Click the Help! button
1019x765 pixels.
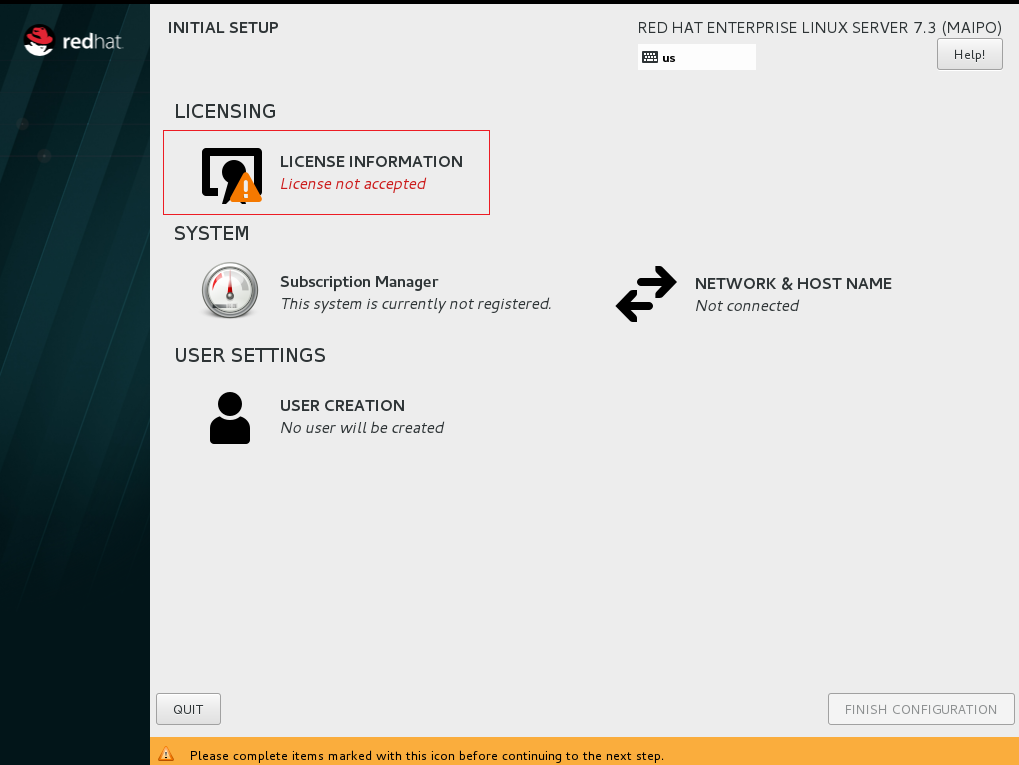tap(970, 55)
